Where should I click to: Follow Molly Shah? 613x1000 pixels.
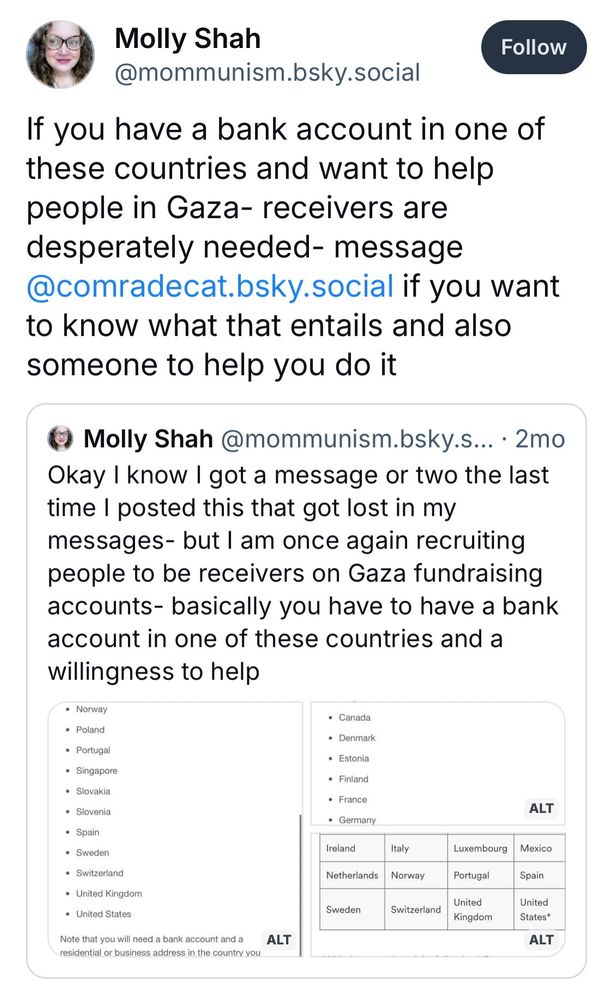(x=533, y=47)
